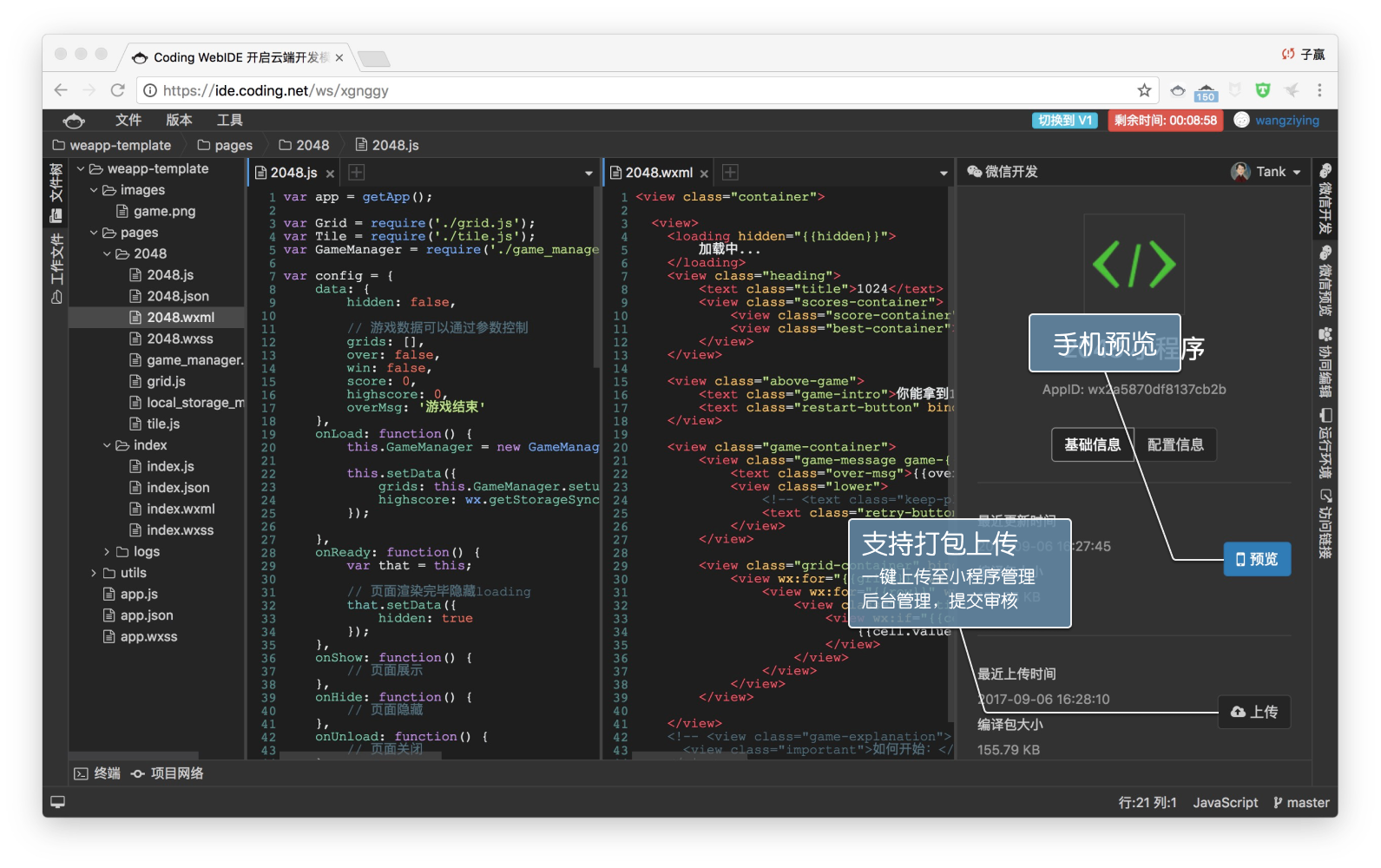Screen dimensions: 1381x868
Task: Open the 工作文件 side panel tab
Action: (56, 269)
